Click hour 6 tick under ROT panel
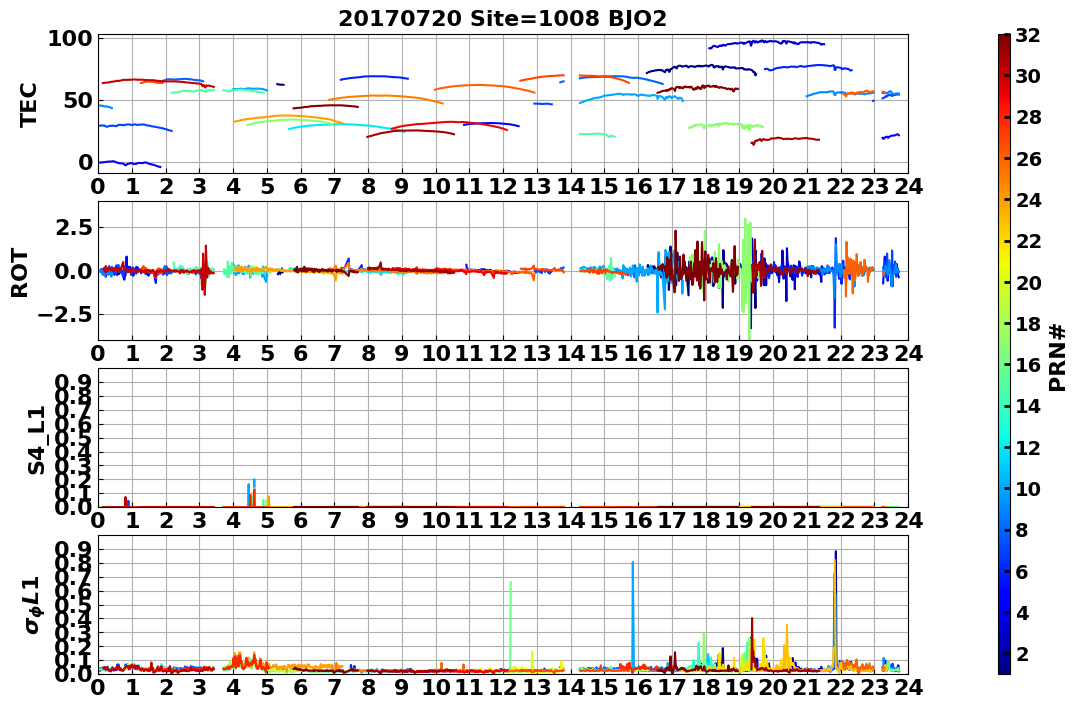The image size is (1077, 709). 301,353
